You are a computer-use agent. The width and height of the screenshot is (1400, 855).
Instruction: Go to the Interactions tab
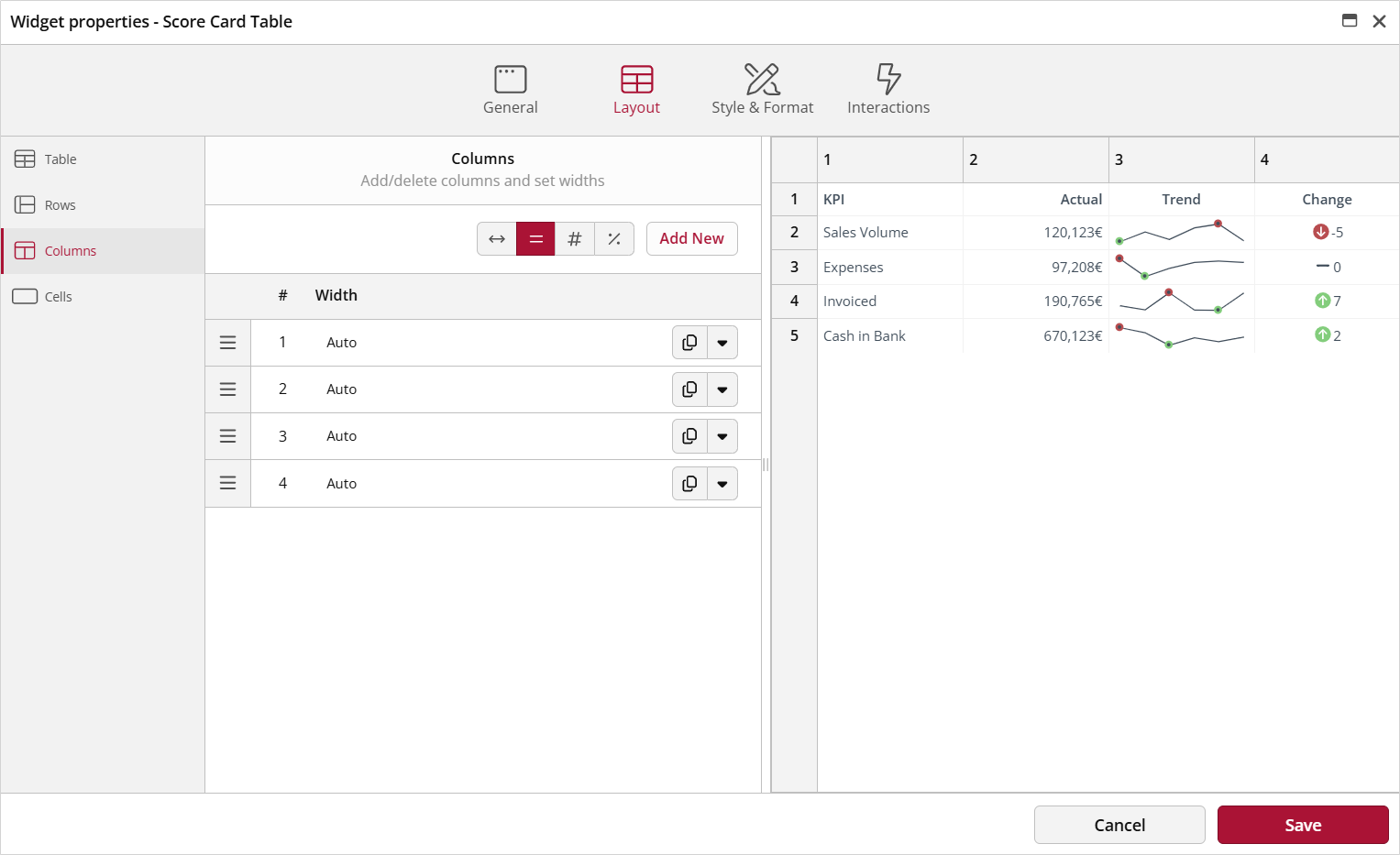click(888, 91)
